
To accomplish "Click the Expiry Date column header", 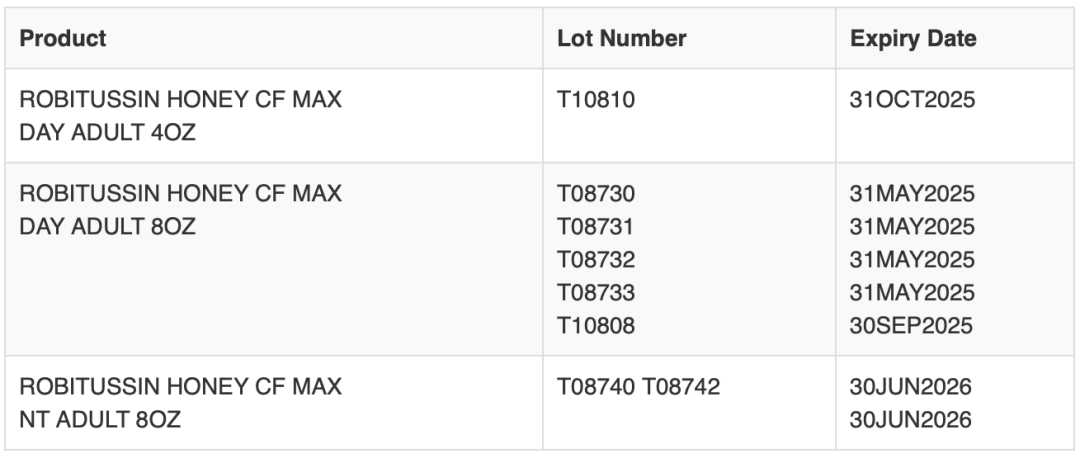I will click(x=913, y=39).
